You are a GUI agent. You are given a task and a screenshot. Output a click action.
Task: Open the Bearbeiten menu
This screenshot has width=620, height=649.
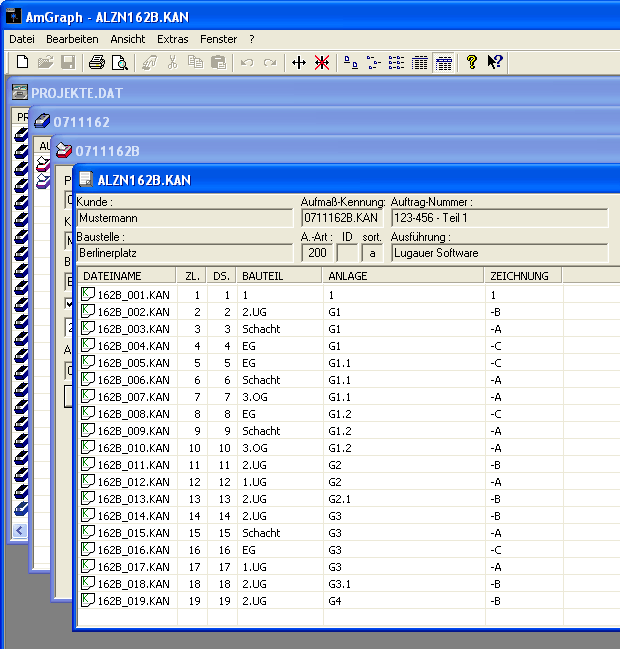click(x=72, y=39)
